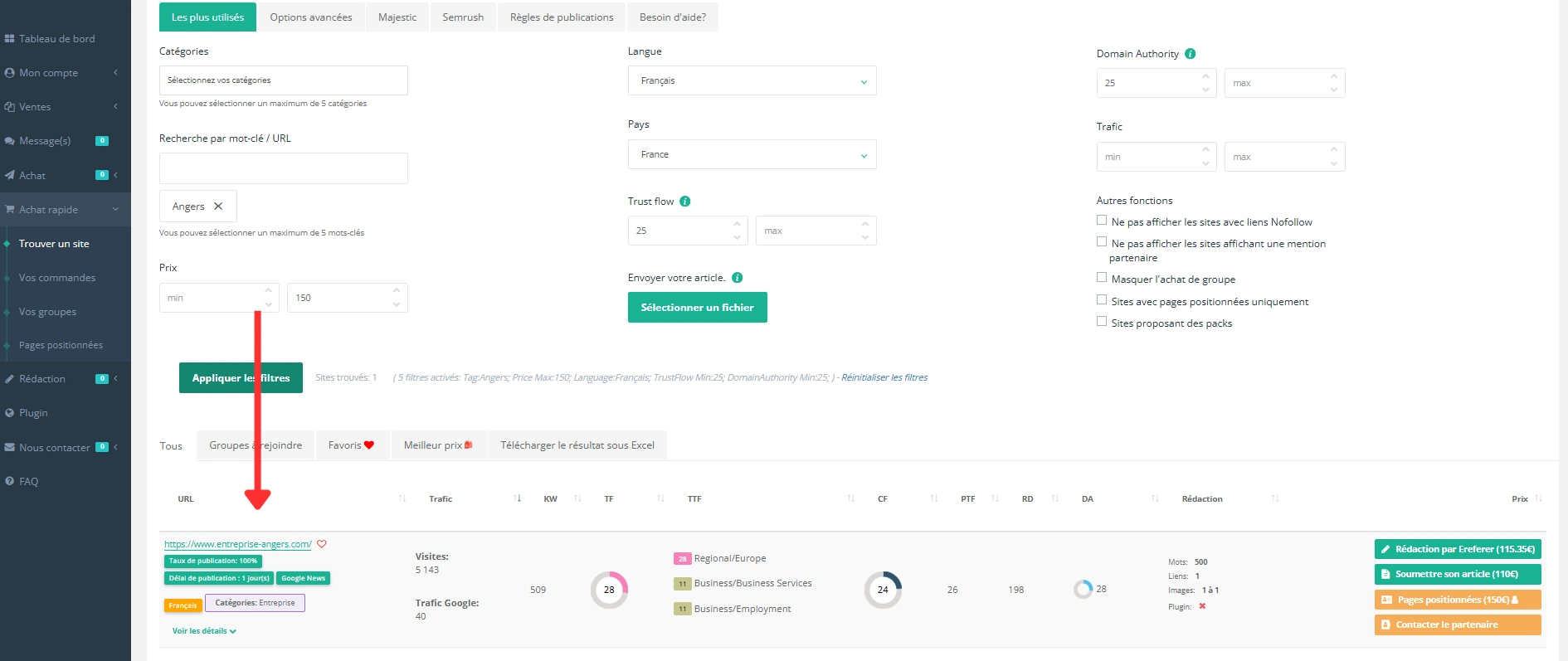
Task: Click the Message(s) chat icon
Action: click(x=10, y=141)
